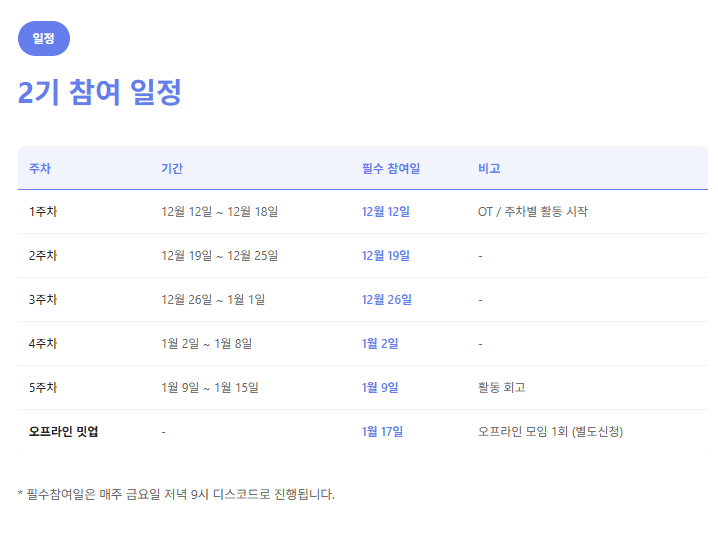Click the 필수 참여일 column header
Screen dimensions: 718x545
tap(390, 168)
